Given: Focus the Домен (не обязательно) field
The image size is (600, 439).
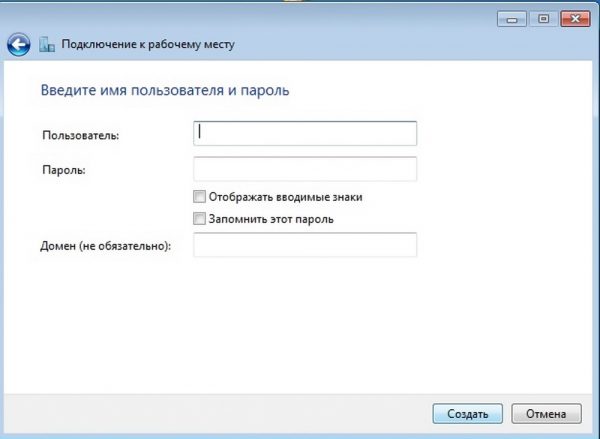Looking at the screenshot, I should point(305,245).
